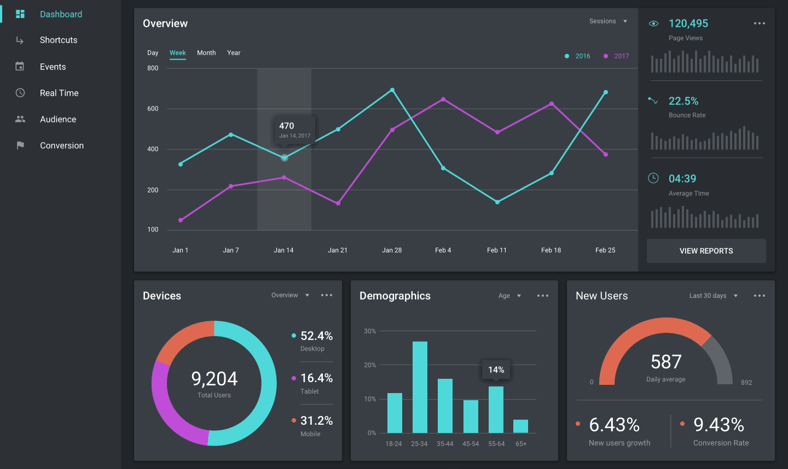Toggle the 2016 series legend

(x=577, y=56)
